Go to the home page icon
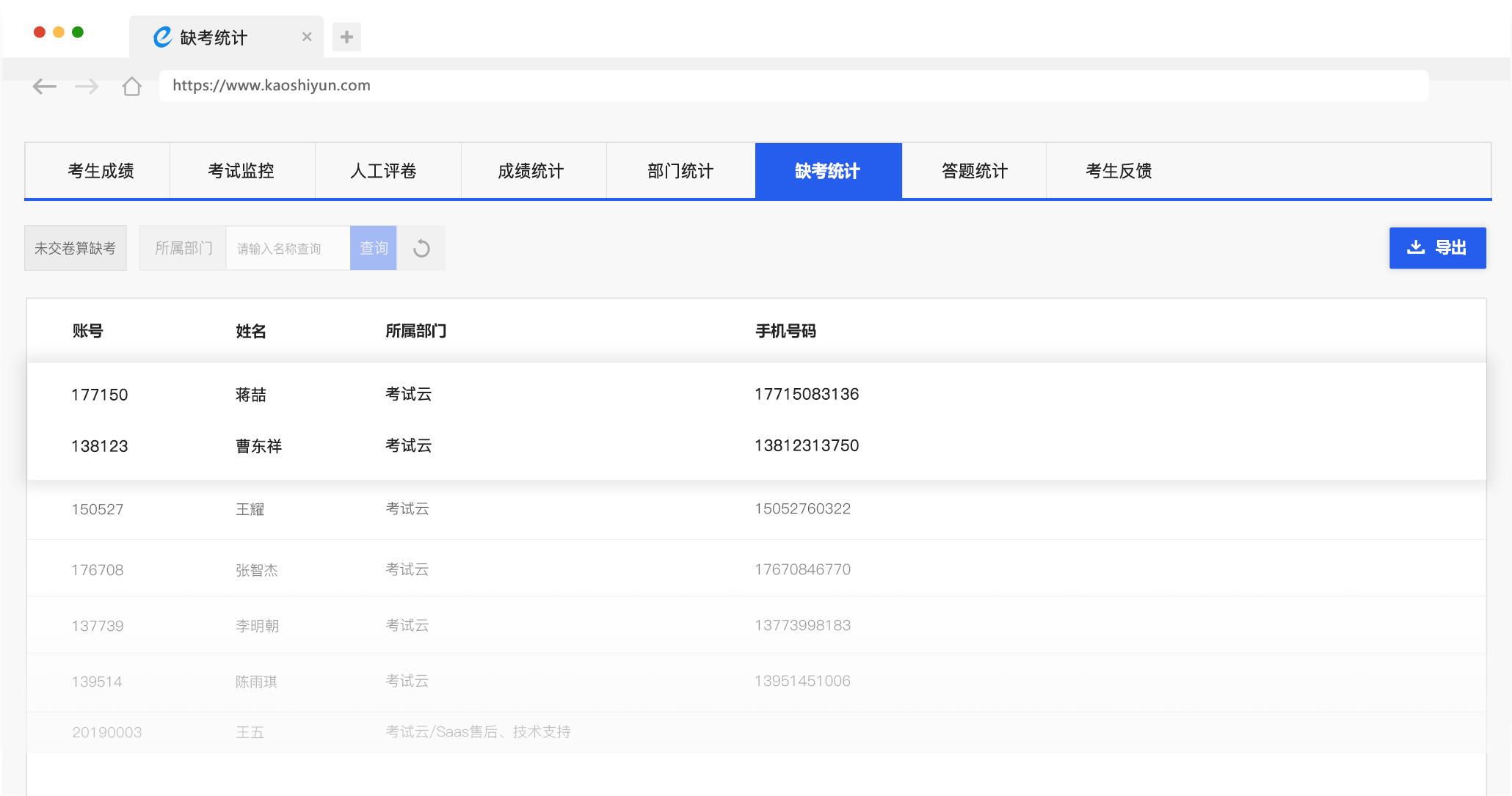This screenshot has height=796, width=1512. click(132, 87)
